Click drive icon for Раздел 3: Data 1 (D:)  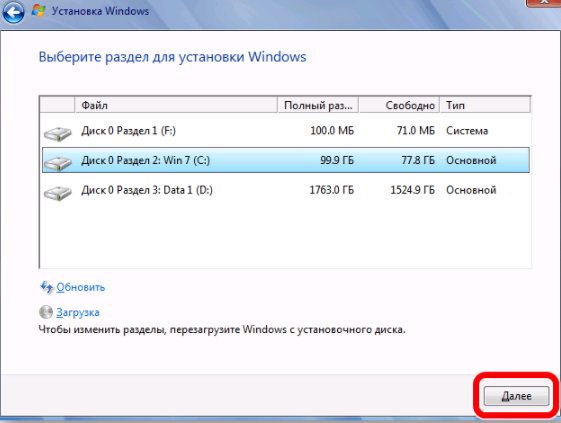pos(58,193)
